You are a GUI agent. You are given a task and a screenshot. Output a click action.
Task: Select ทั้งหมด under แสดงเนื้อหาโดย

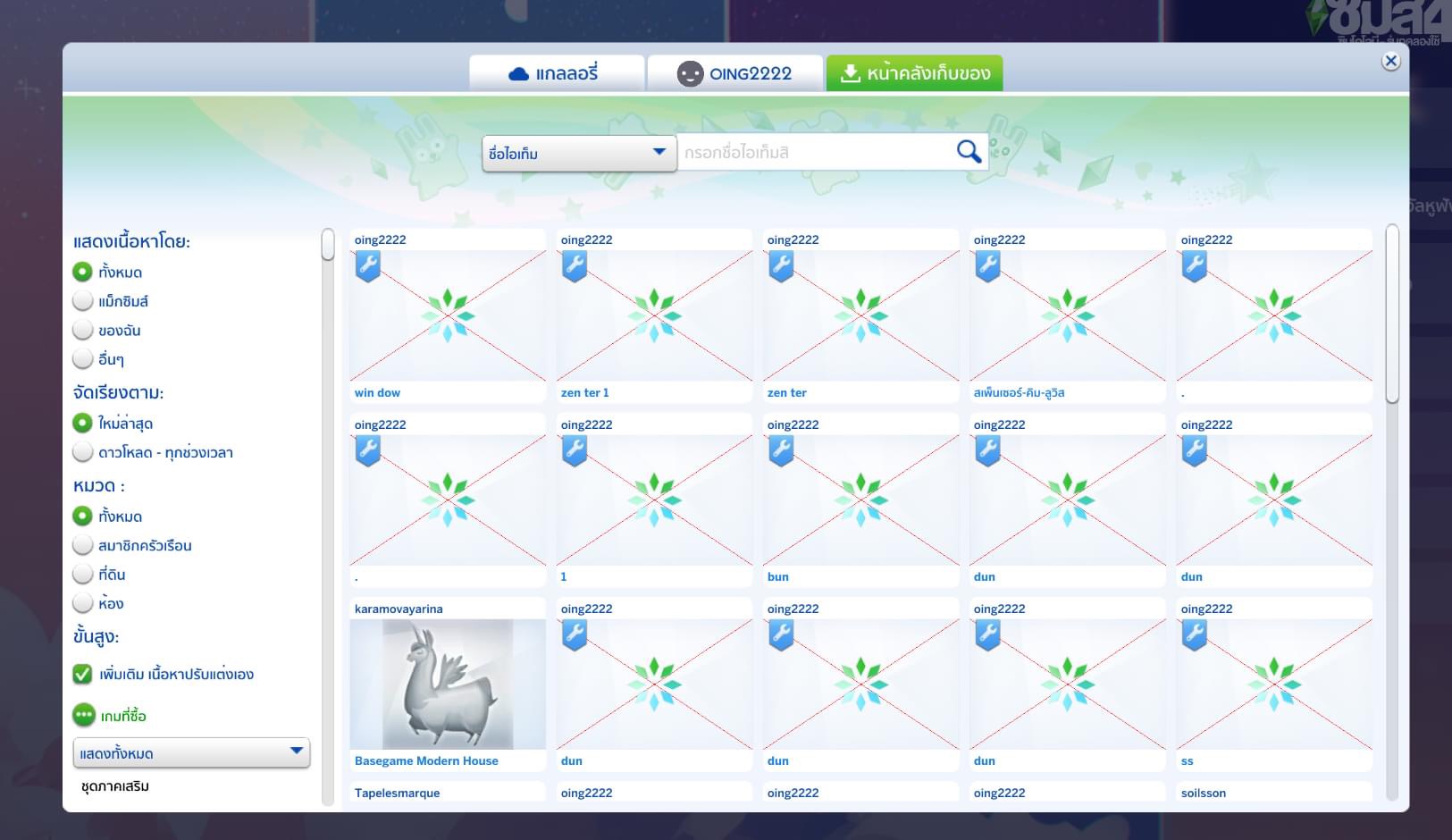82,272
